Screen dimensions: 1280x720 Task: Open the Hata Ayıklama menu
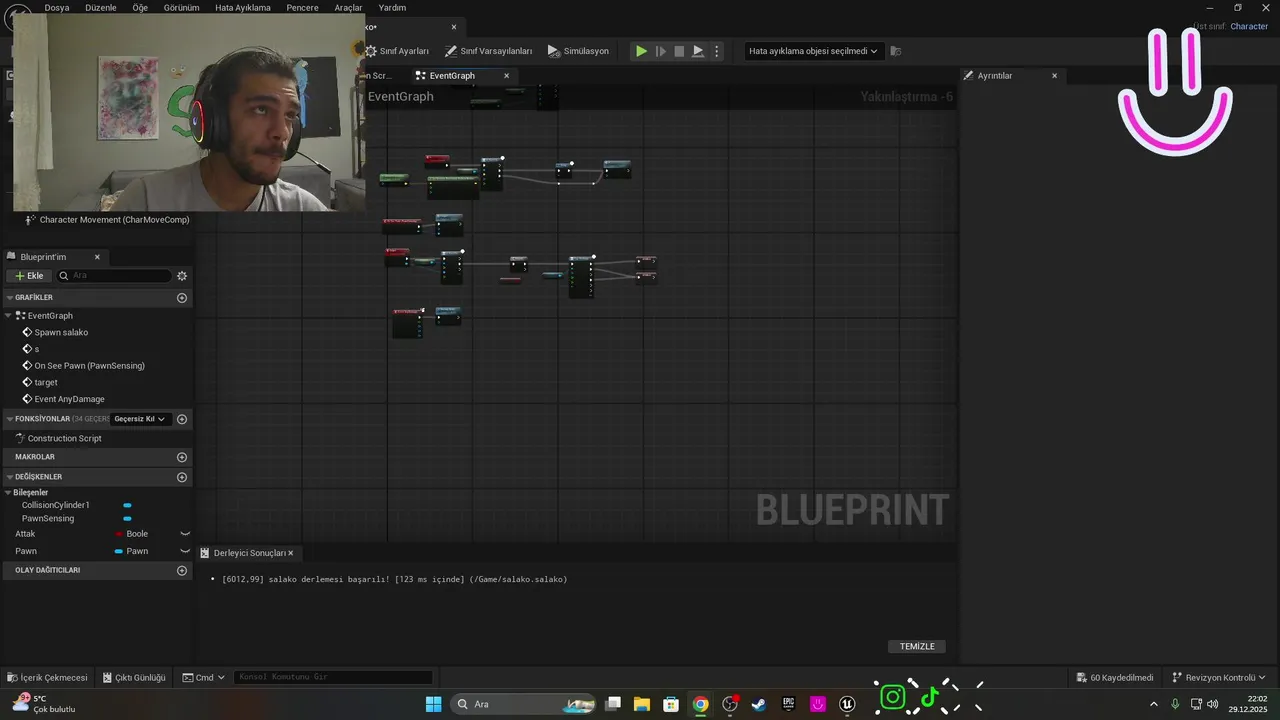(x=243, y=8)
